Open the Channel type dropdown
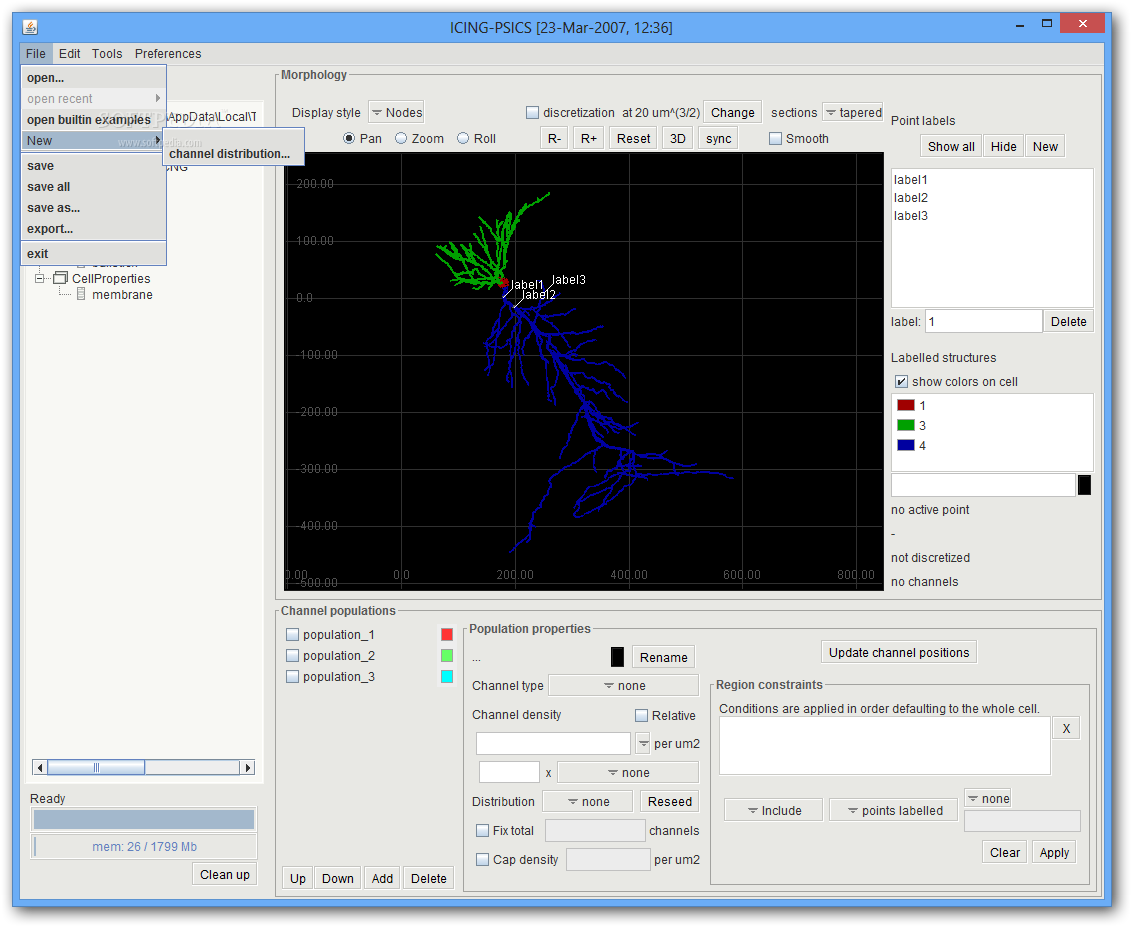Image resolution: width=1132 pixels, height=927 pixels. pos(624,686)
